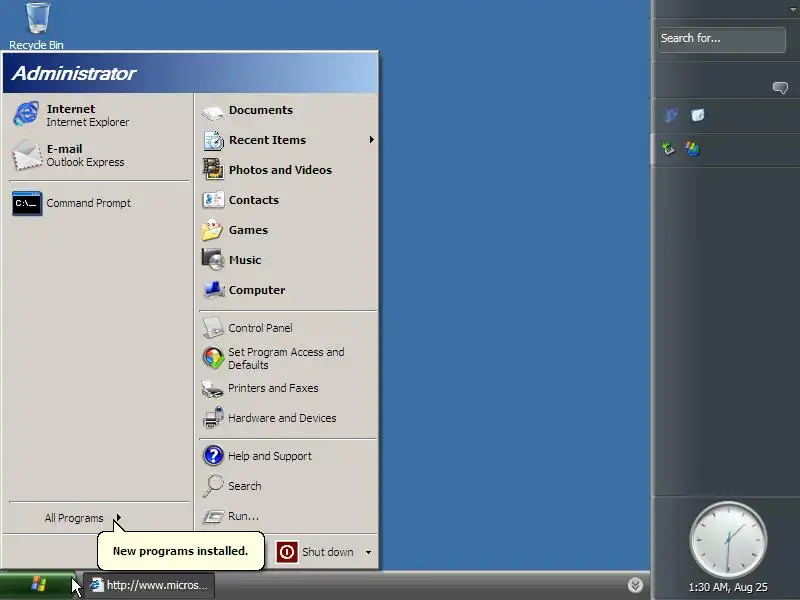Click the analog clock in the sidebar
This screenshot has width=800, height=600.
[x=728, y=540]
